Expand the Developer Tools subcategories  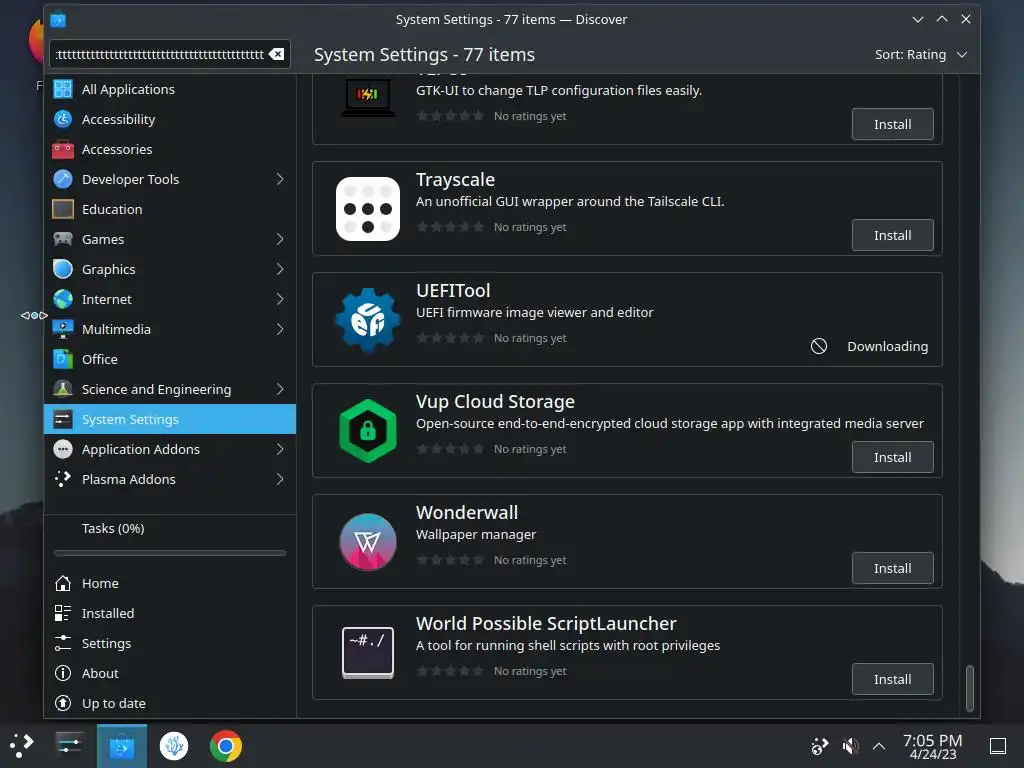tap(280, 179)
